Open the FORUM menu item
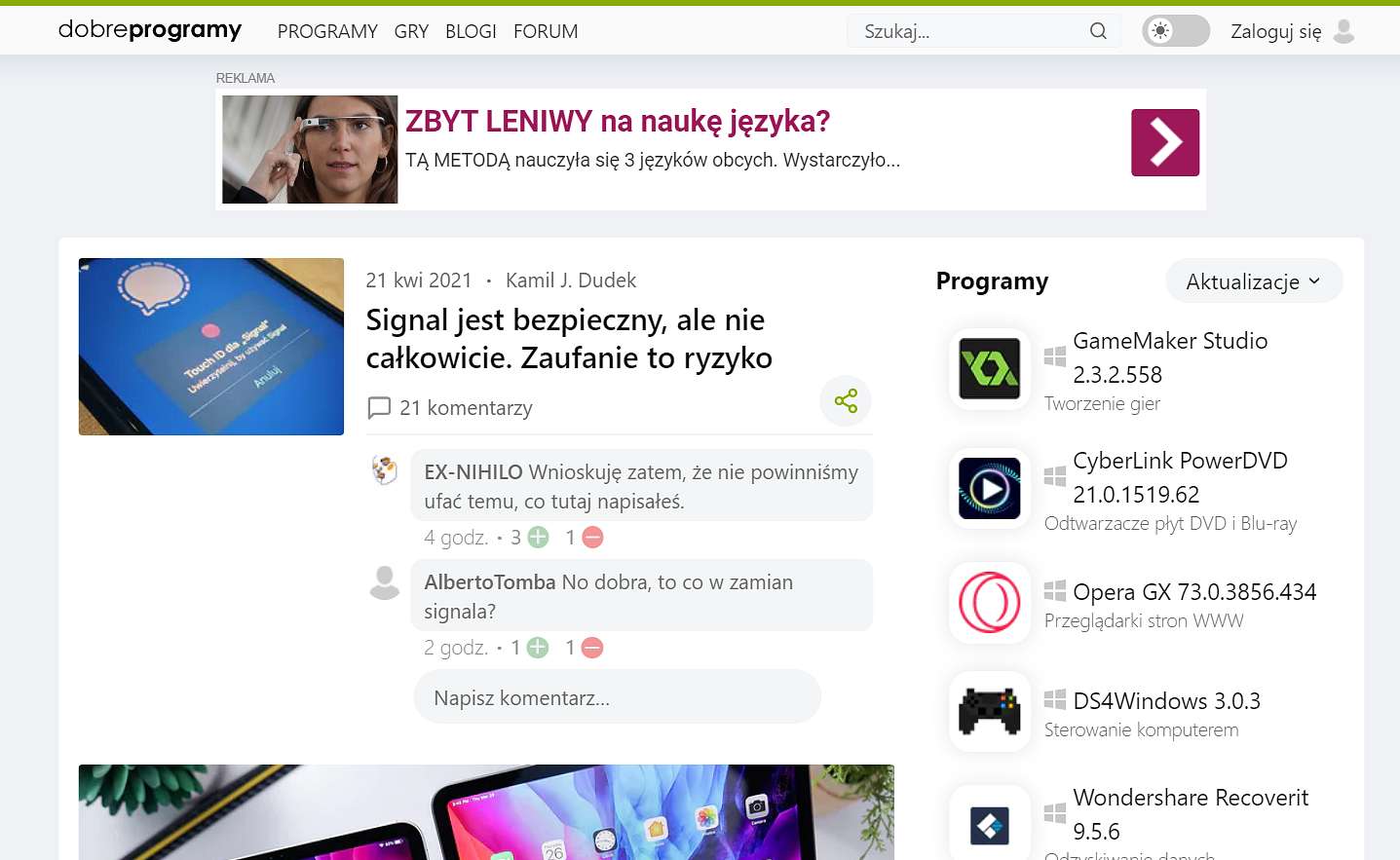This screenshot has height=860, width=1400. (x=546, y=31)
